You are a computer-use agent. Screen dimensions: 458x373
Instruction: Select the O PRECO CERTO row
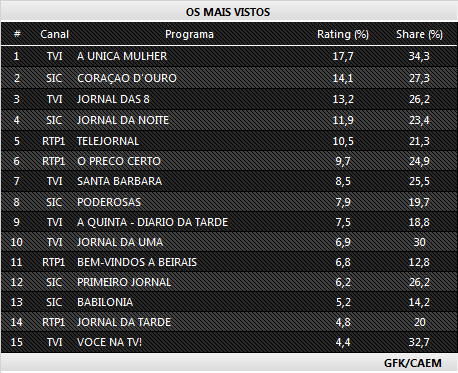coord(229,161)
